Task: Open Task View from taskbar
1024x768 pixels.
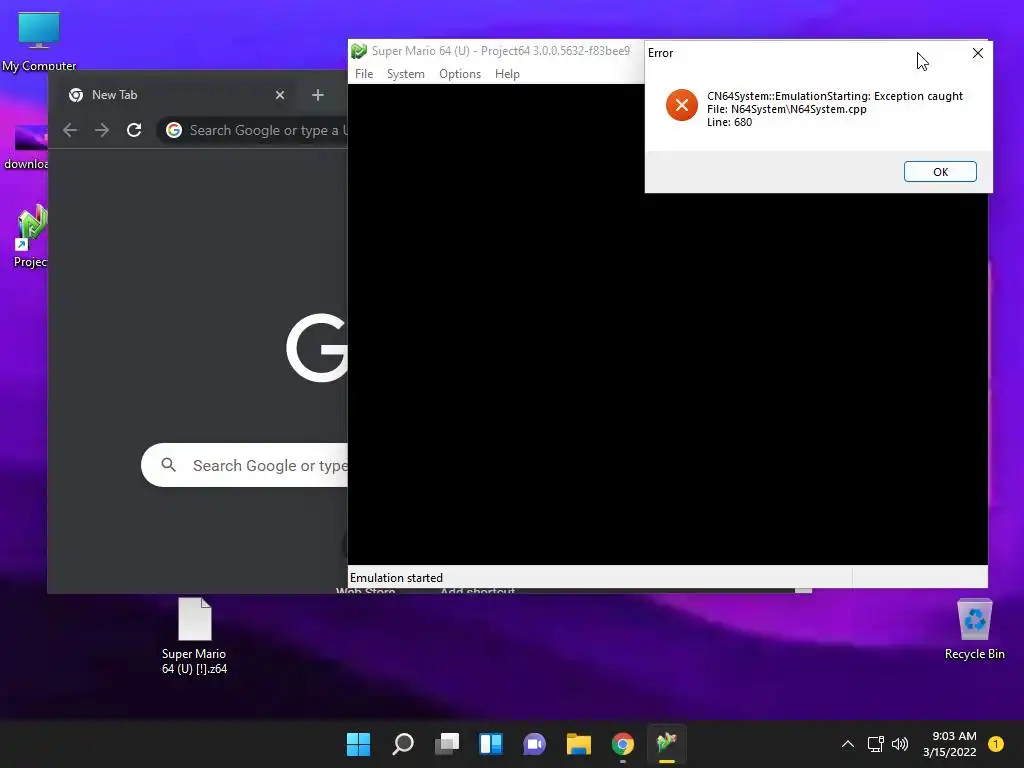Action: click(x=447, y=744)
